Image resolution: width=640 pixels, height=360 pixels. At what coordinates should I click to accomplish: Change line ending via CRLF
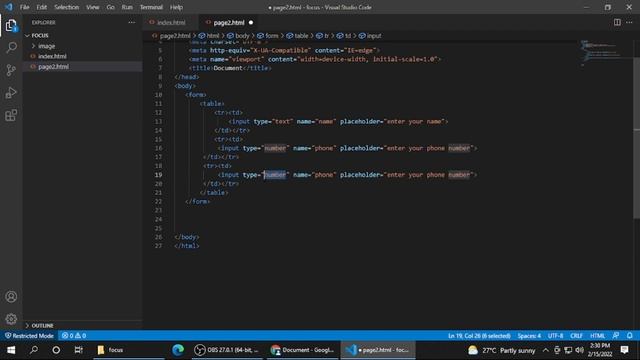[576, 336]
